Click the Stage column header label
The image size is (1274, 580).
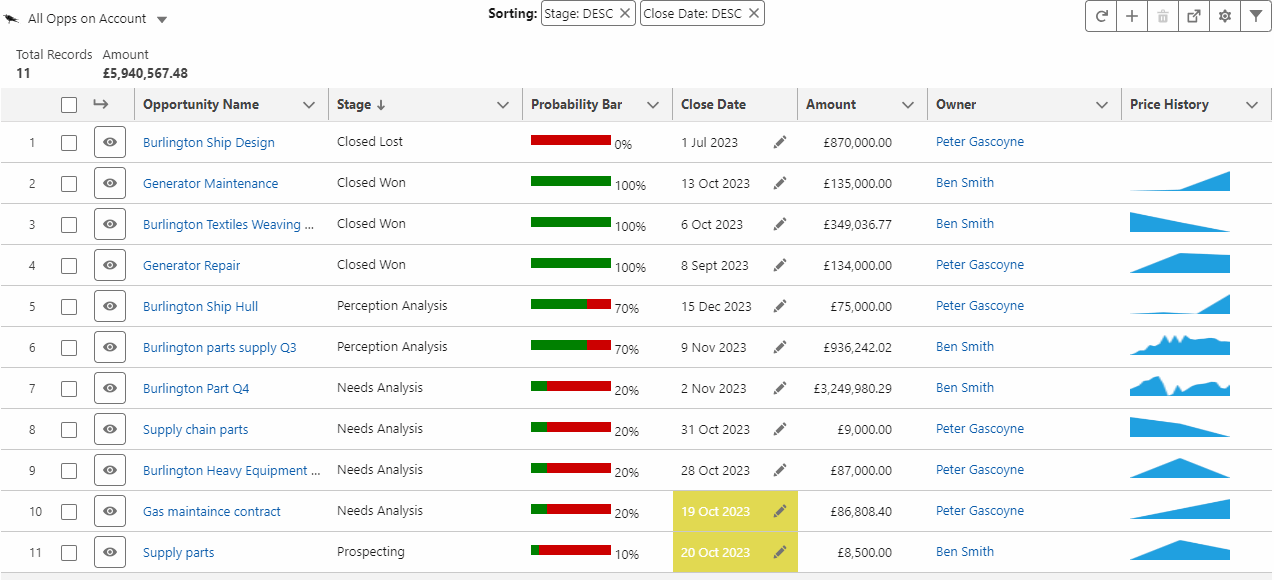[354, 104]
